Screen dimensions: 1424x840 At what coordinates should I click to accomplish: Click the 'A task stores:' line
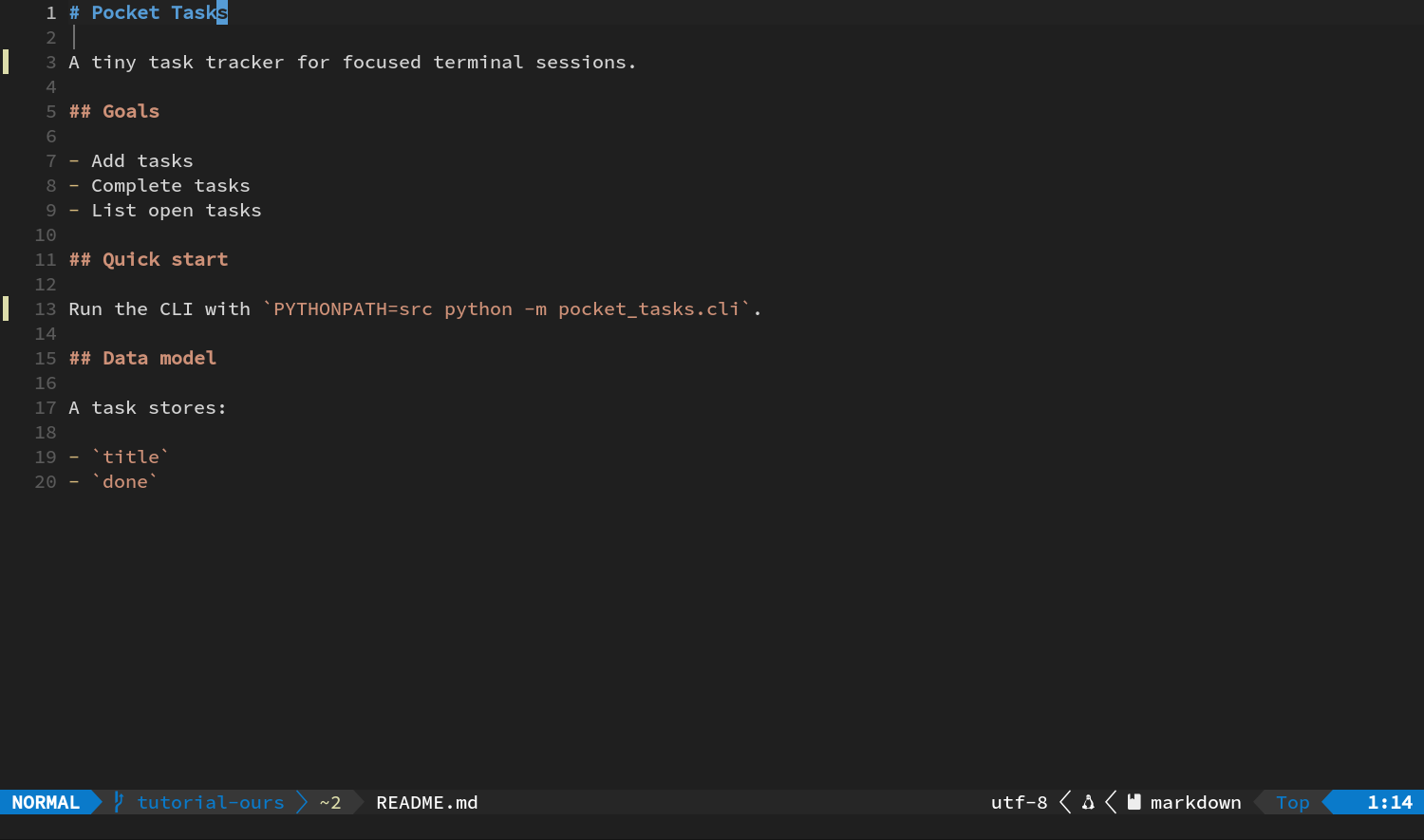click(x=148, y=407)
